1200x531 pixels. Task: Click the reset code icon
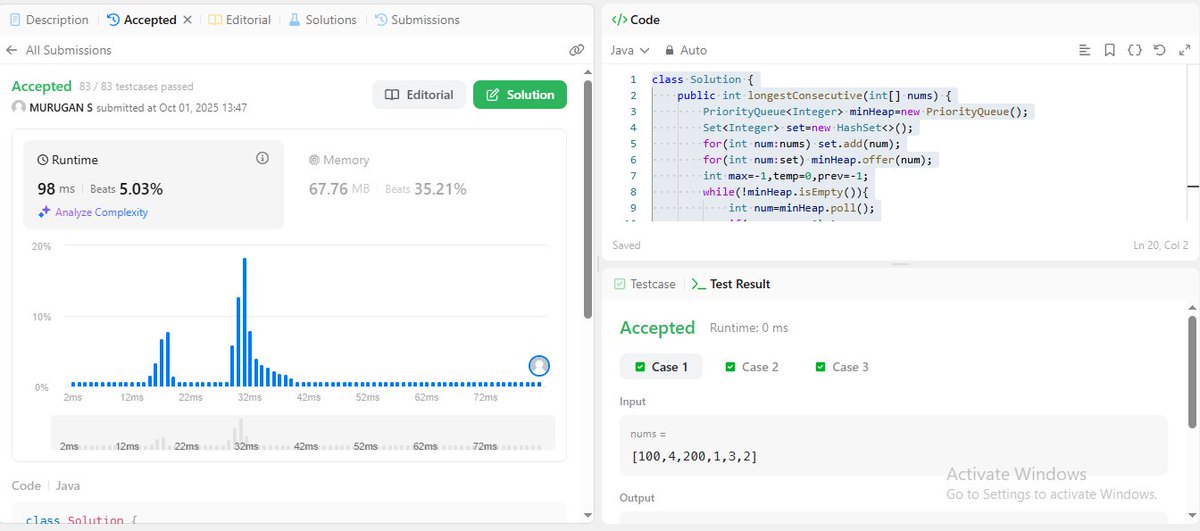[1159, 50]
